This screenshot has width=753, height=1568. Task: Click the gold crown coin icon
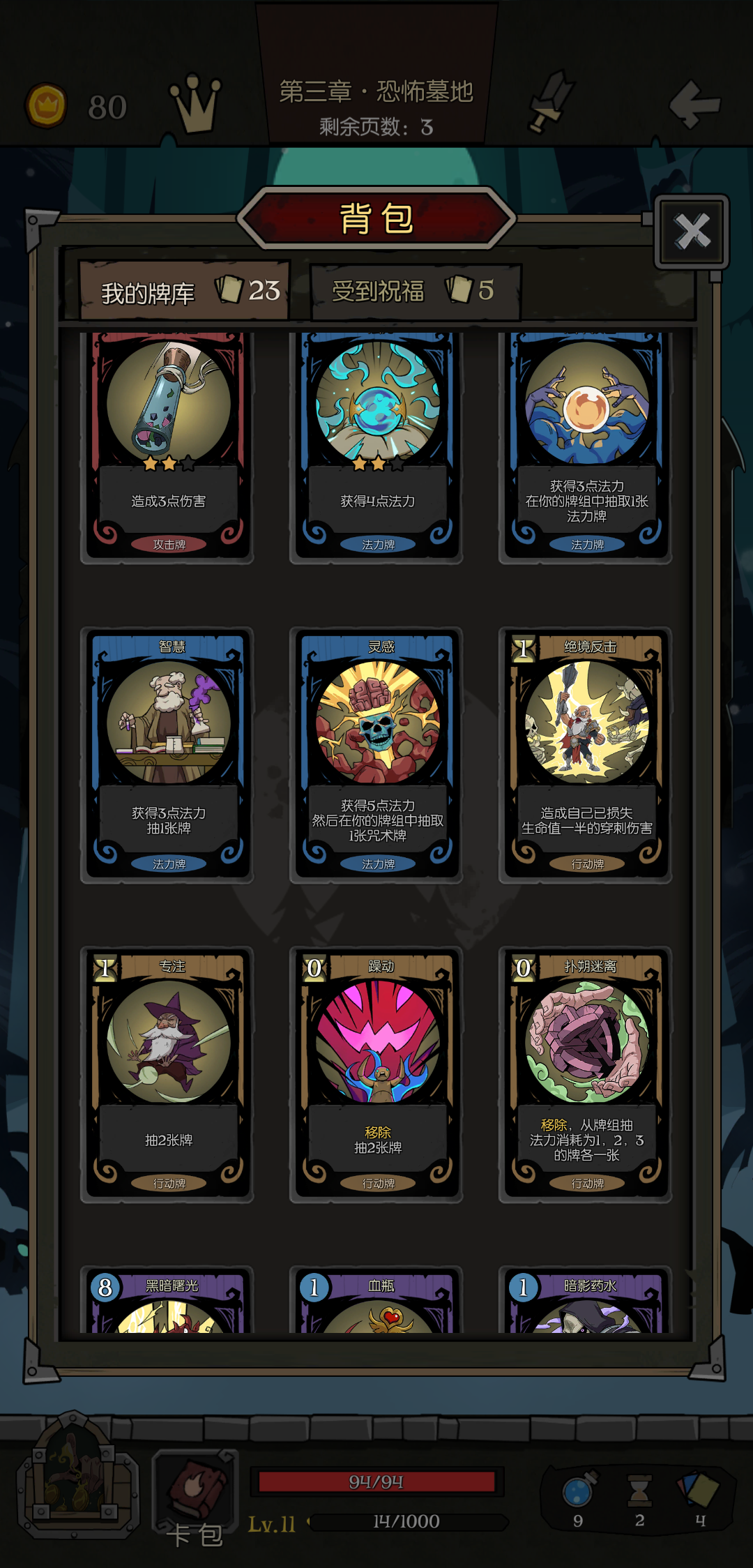[x=46, y=105]
